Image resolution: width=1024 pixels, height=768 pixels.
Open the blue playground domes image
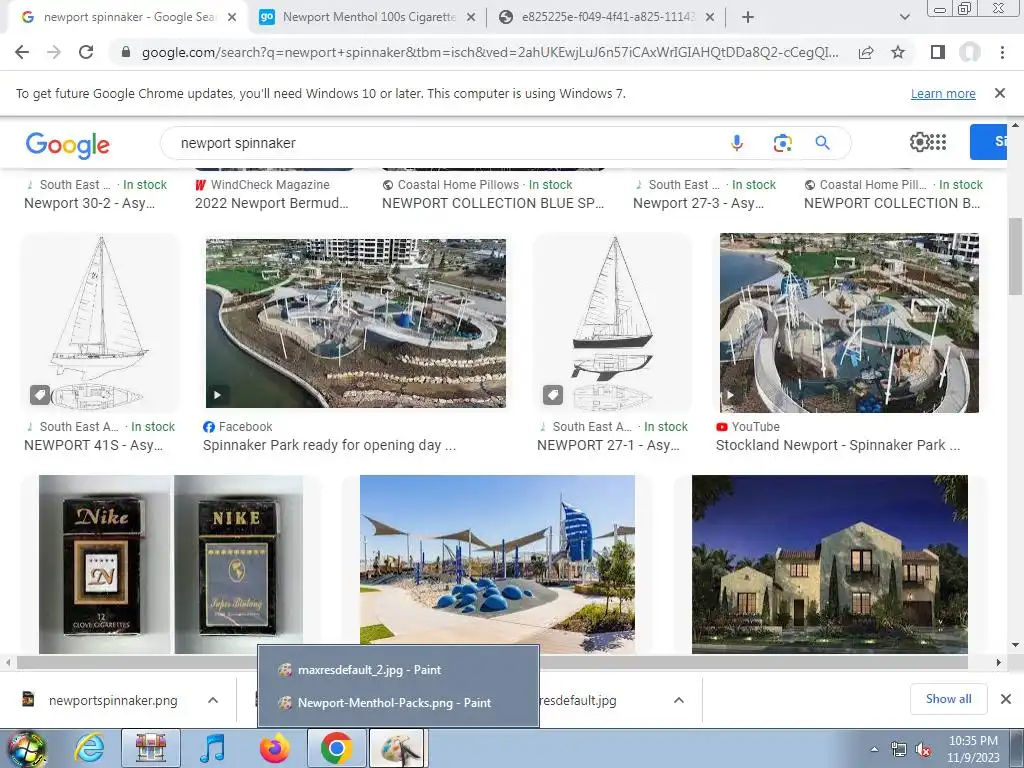click(497, 564)
